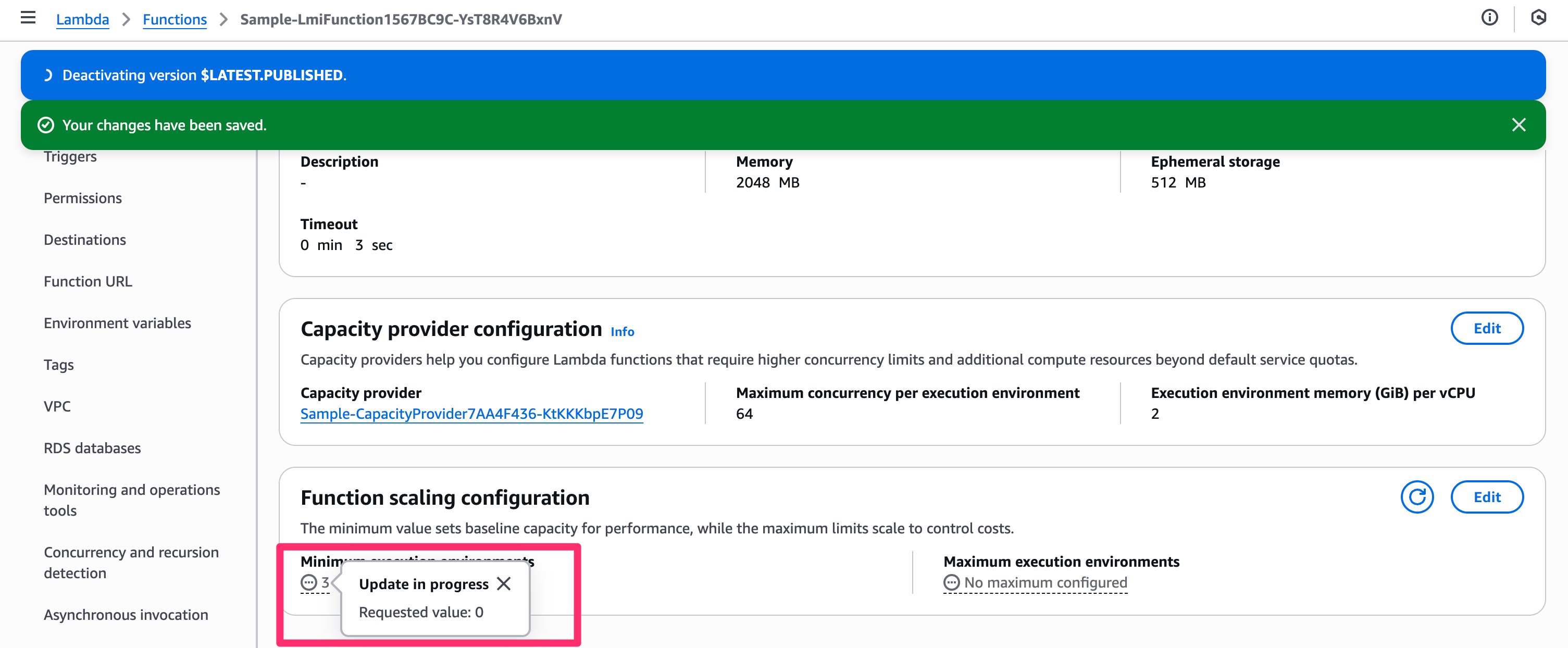Go to Lambda breadcrumb link
This screenshot has height=648, width=1568.
82,19
